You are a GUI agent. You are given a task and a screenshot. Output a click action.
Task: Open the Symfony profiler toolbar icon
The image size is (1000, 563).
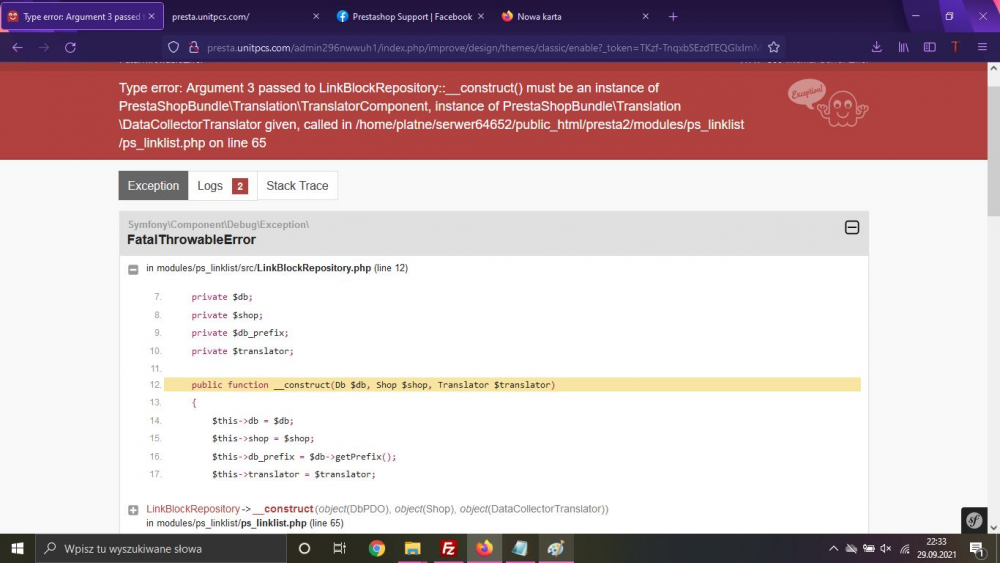(x=974, y=520)
